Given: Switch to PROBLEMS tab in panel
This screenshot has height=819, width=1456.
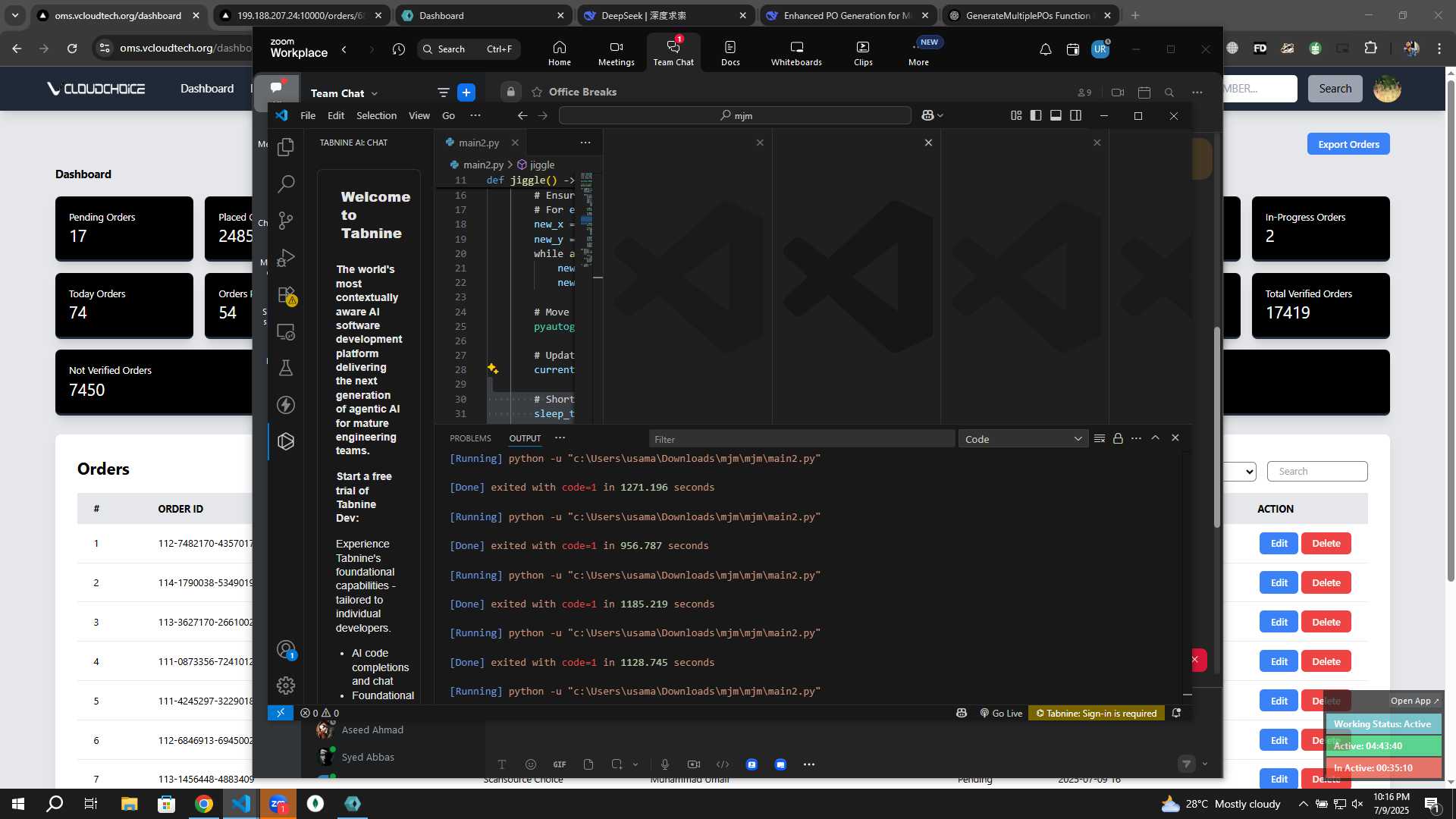Looking at the screenshot, I should tap(470, 438).
